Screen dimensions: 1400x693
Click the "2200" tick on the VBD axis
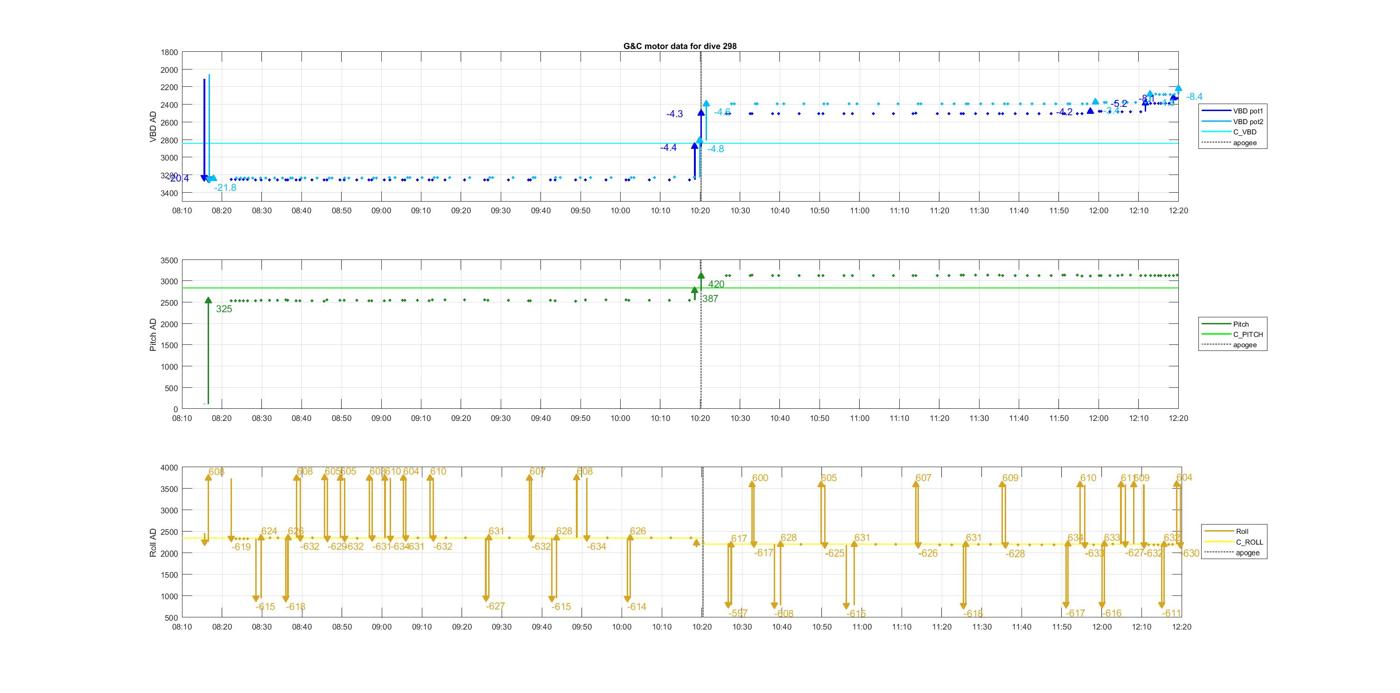point(169,87)
